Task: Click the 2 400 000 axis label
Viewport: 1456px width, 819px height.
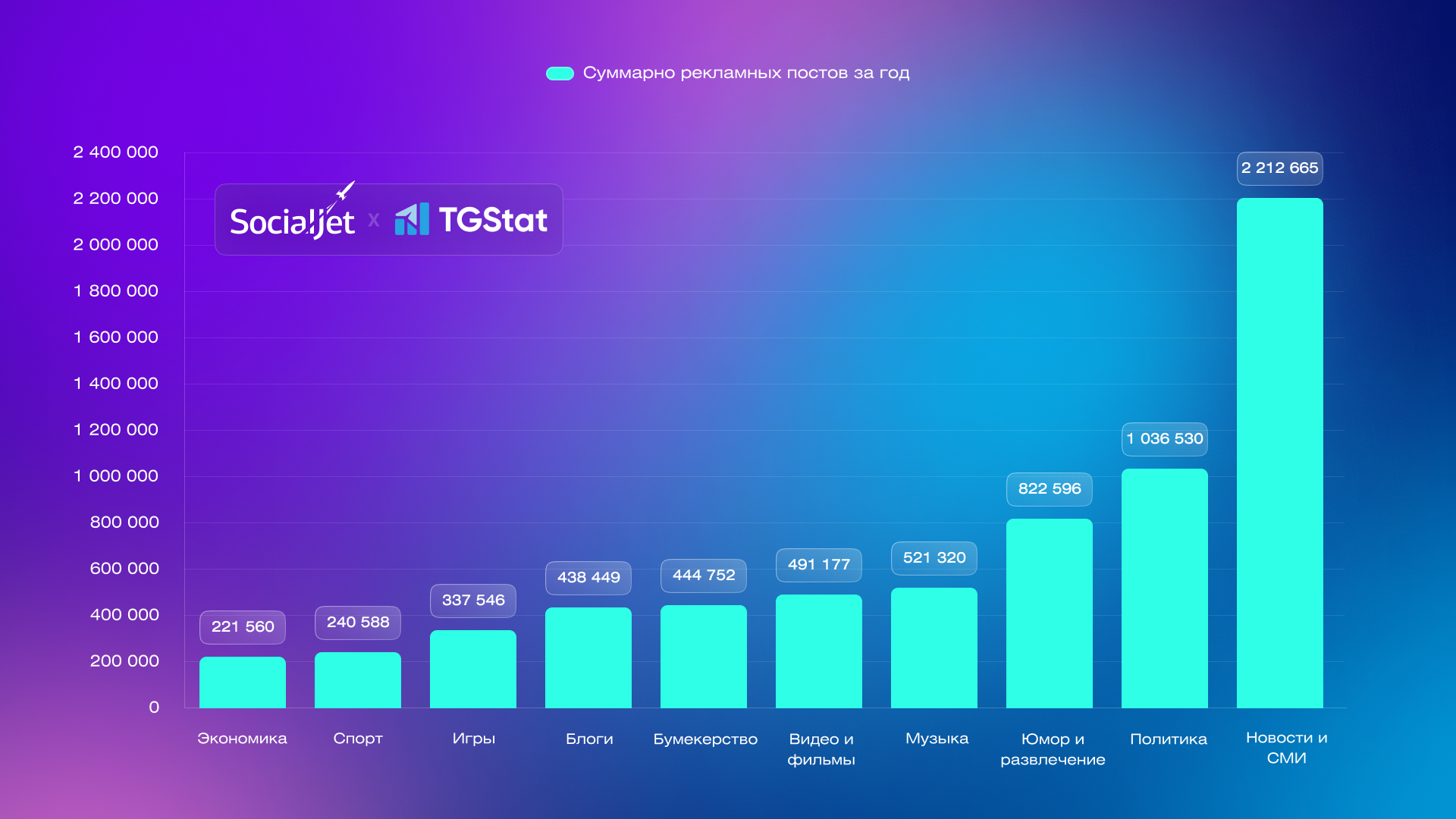Action: pyautogui.click(x=115, y=152)
